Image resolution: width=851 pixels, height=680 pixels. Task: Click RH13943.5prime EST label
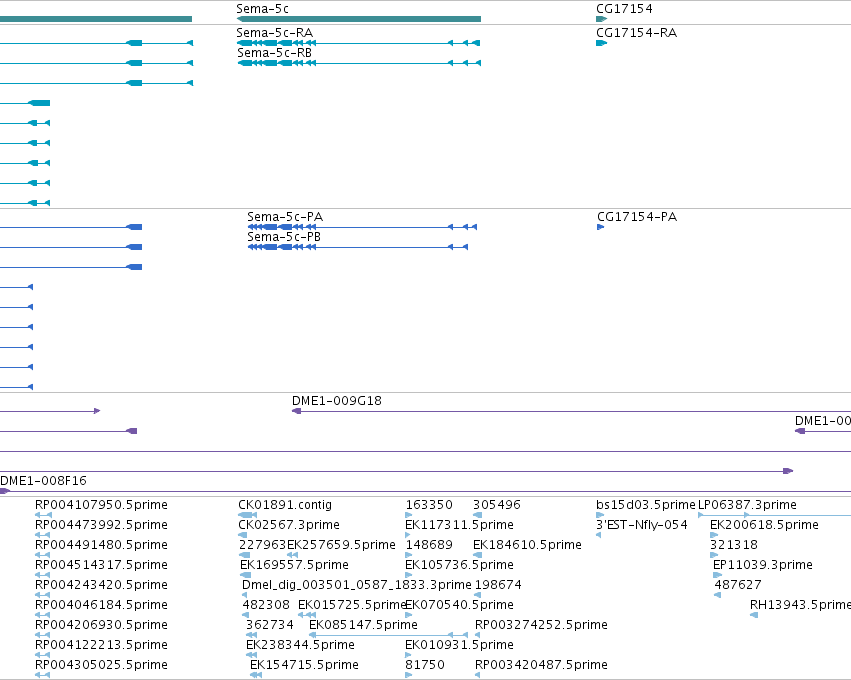click(800, 605)
